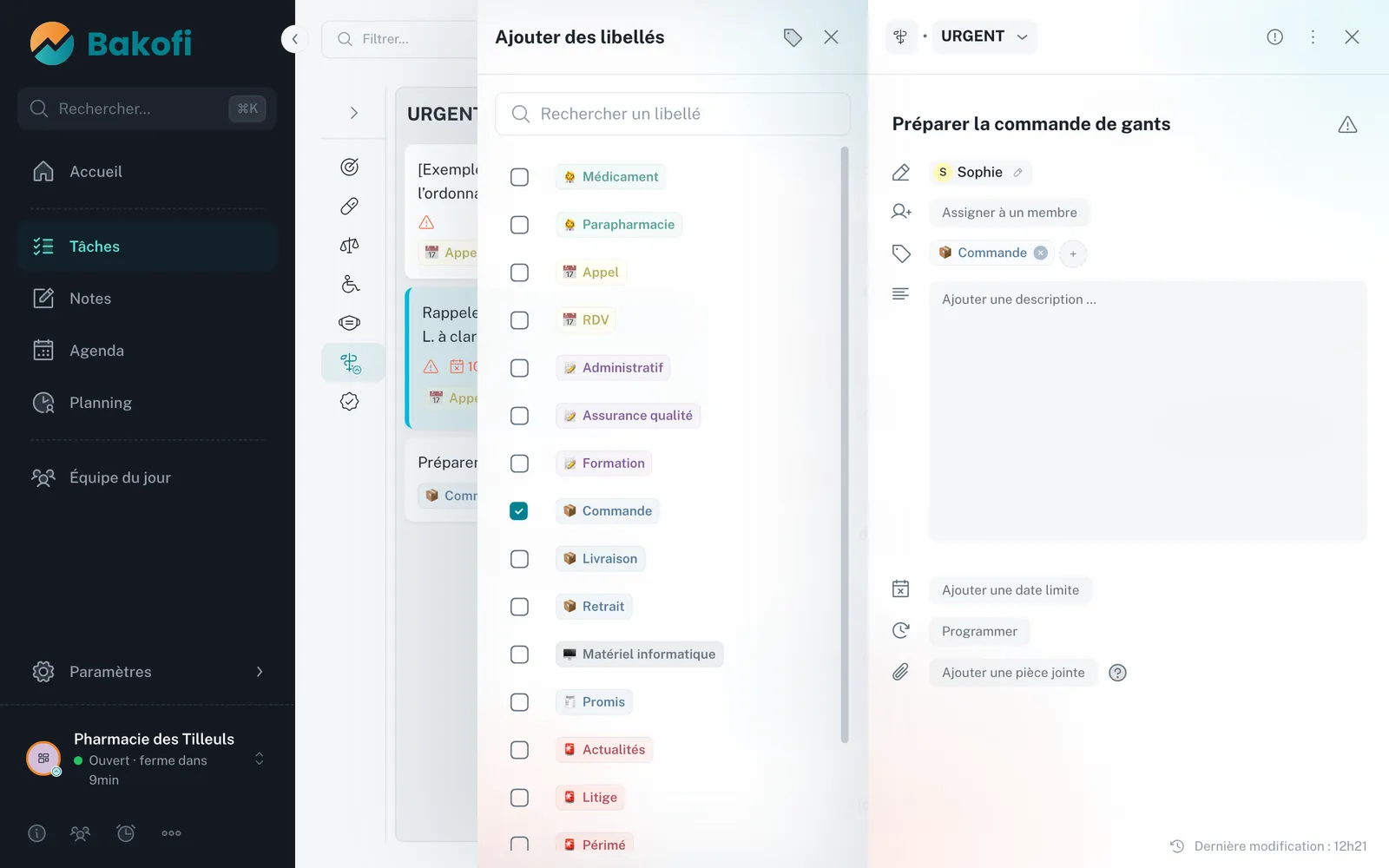
Task: Select the pill/medication category icon
Action: (350, 206)
